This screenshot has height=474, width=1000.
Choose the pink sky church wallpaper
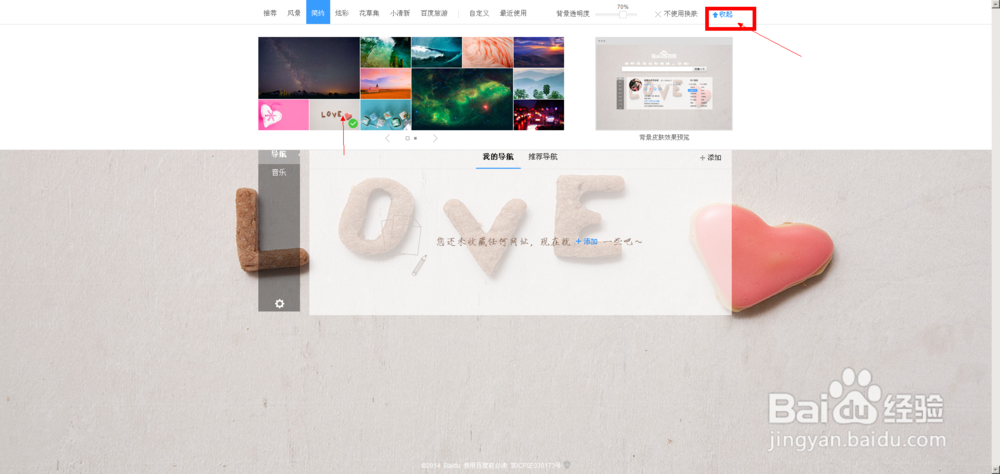(385, 84)
